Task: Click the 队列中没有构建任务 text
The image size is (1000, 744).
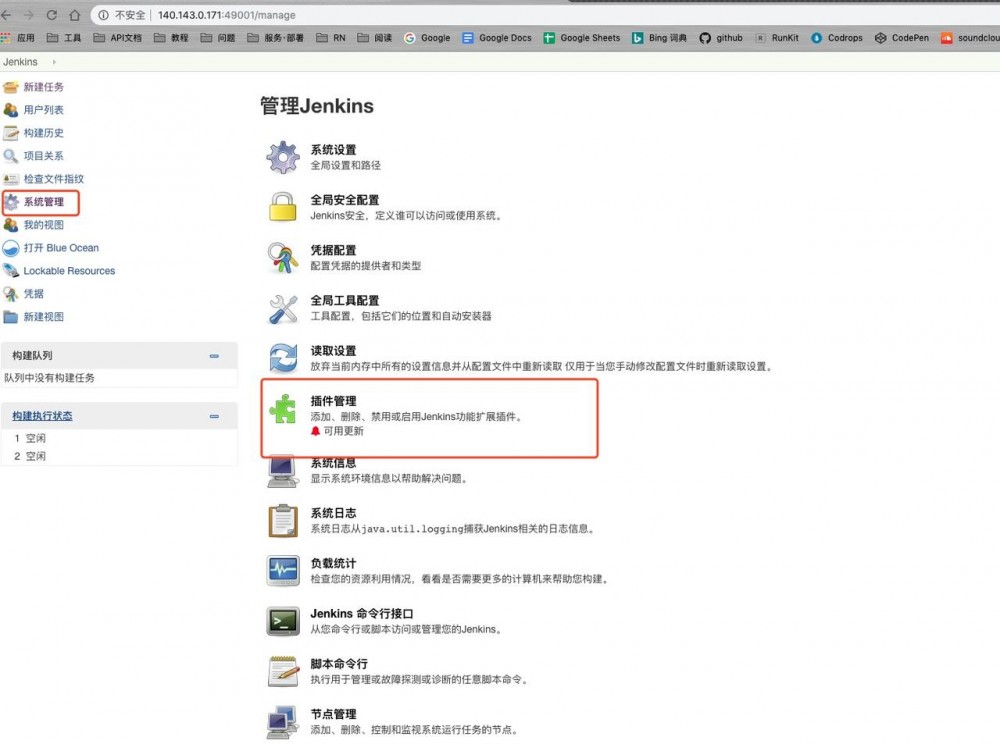Action: click(50, 377)
